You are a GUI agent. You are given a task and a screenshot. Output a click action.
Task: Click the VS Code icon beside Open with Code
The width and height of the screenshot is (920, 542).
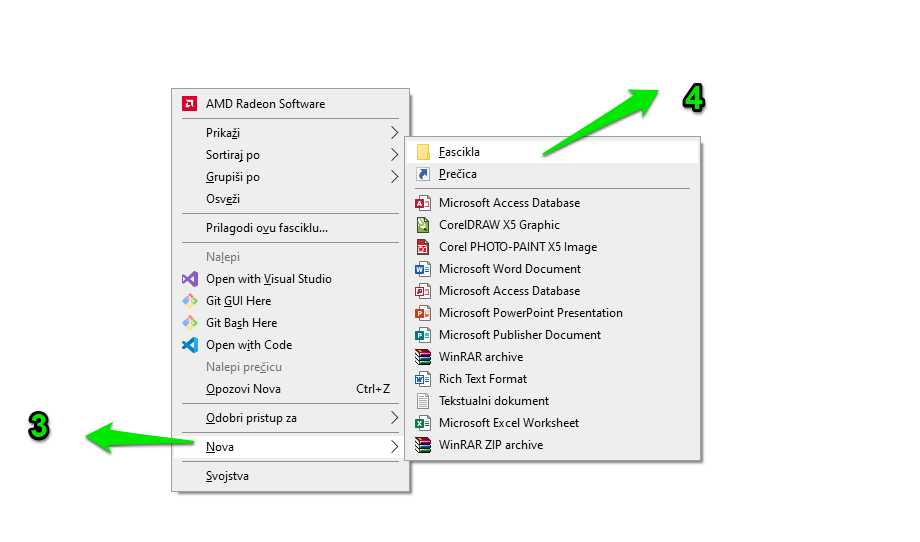tap(190, 345)
